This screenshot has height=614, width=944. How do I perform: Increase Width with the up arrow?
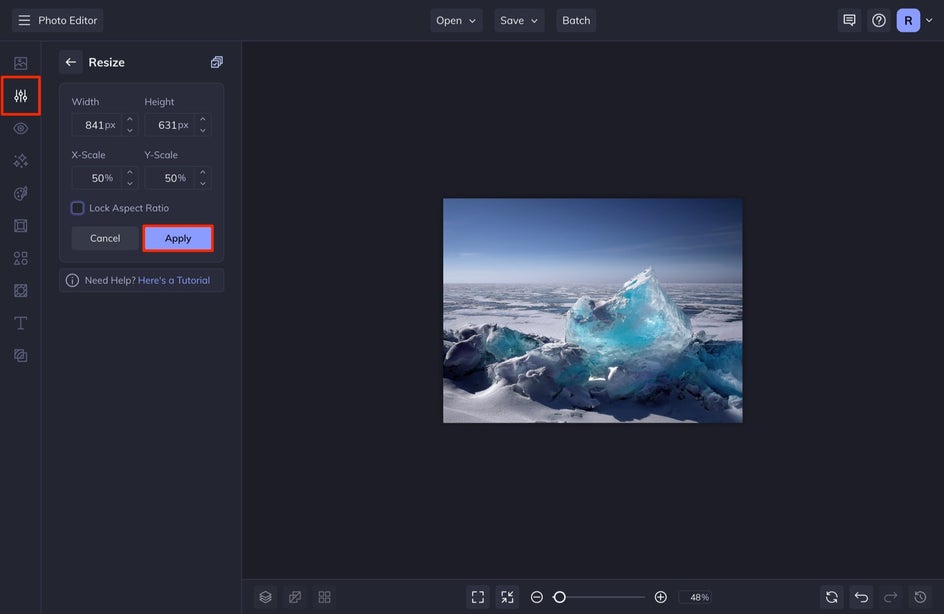click(129, 120)
